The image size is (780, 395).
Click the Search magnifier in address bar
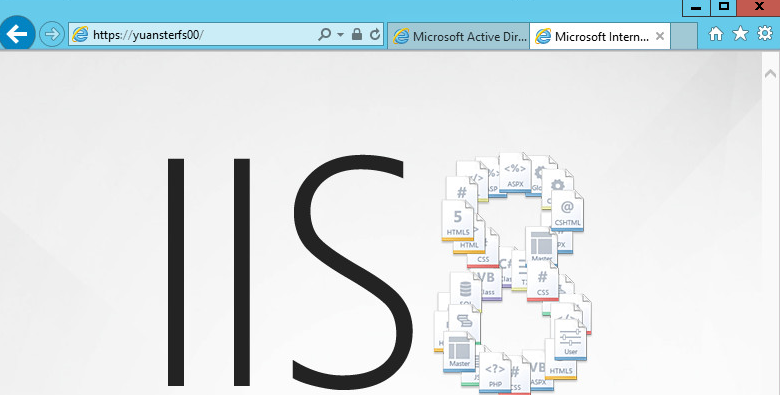(x=324, y=34)
